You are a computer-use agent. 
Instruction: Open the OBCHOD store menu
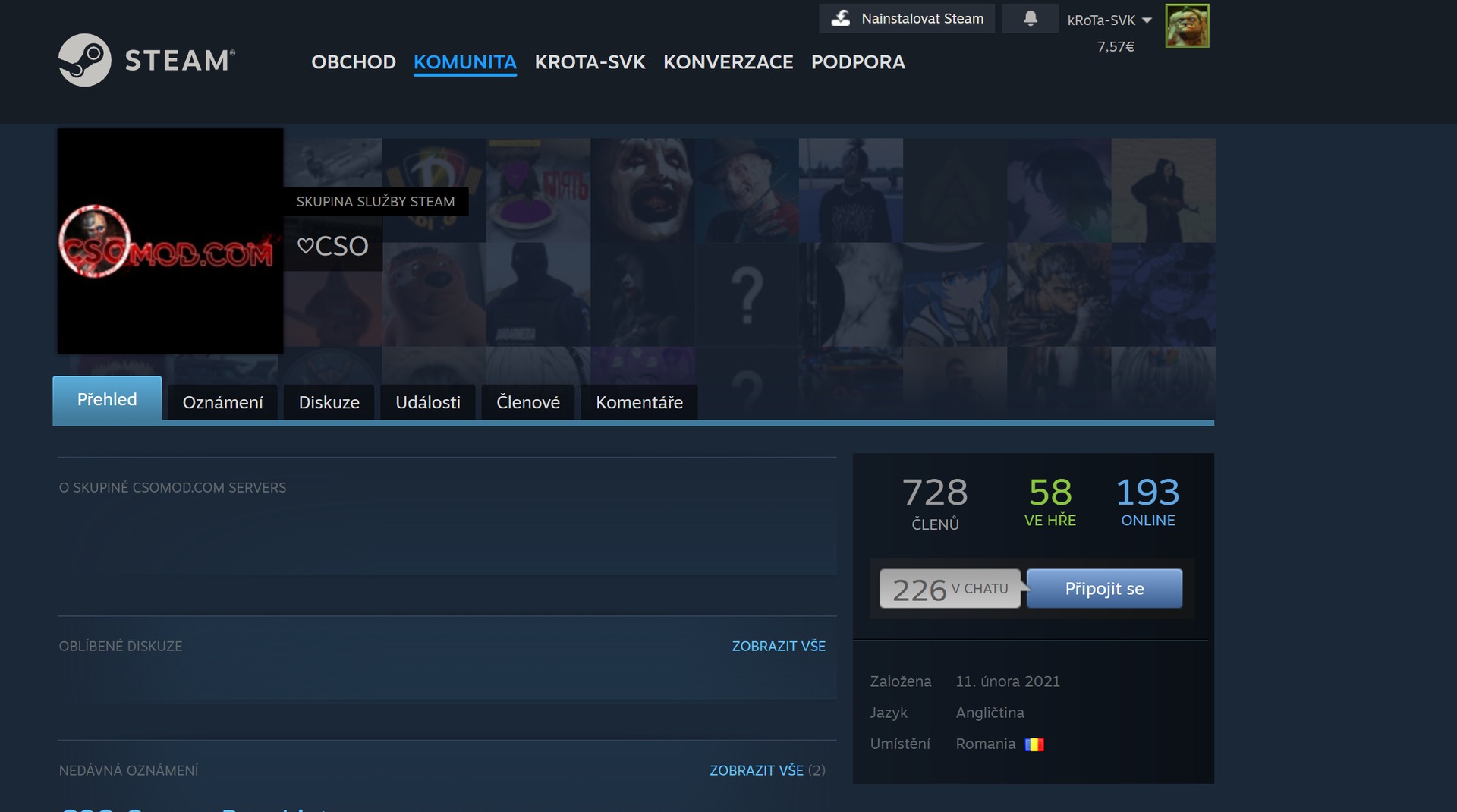click(x=353, y=62)
